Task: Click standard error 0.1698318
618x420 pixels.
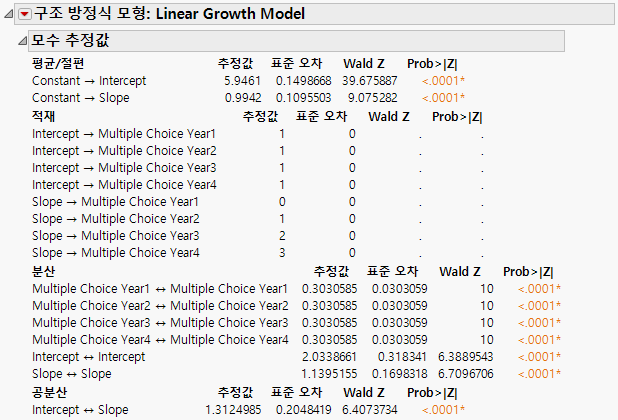Action: (x=400, y=374)
